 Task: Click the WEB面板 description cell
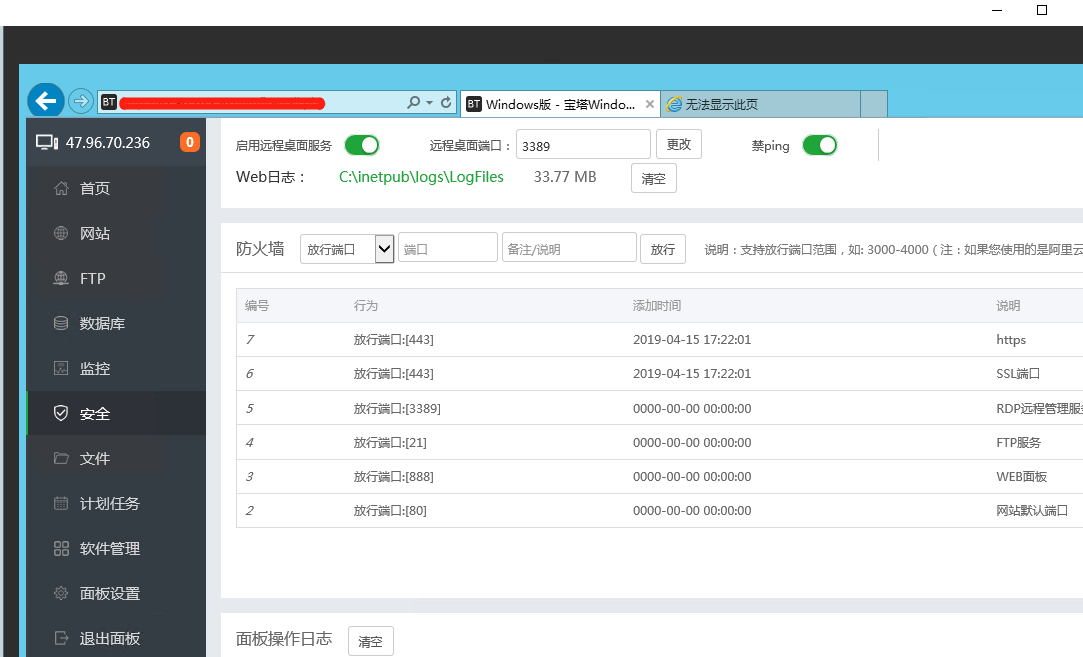point(1022,476)
